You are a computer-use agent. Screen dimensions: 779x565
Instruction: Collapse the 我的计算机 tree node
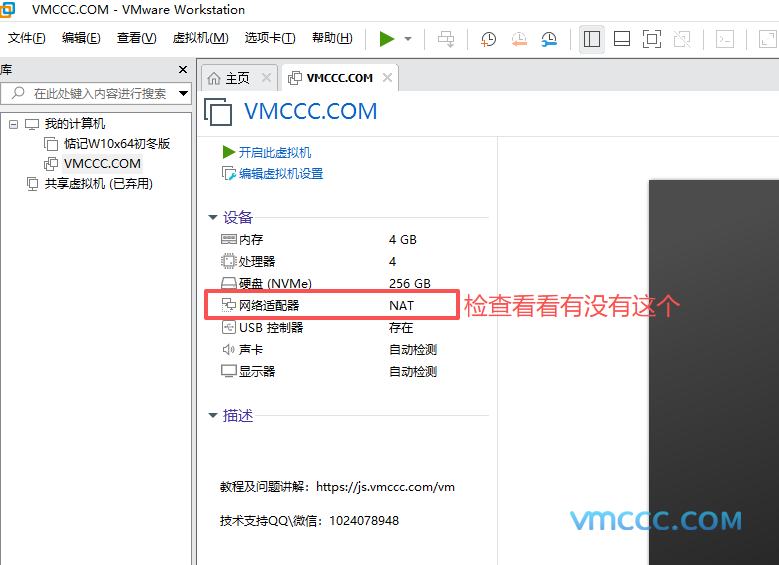(13, 124)
